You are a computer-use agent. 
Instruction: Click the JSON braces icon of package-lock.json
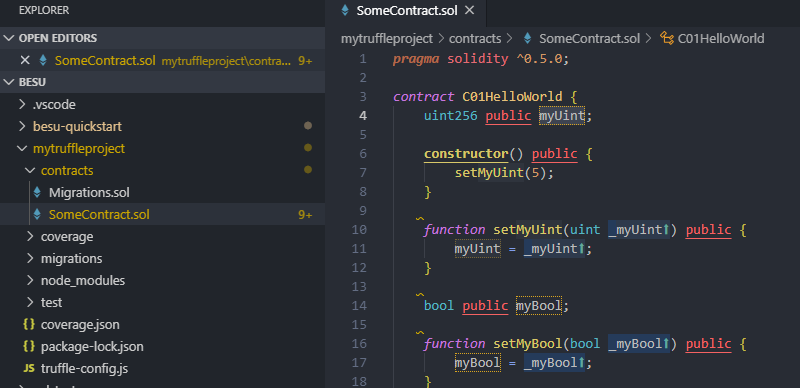29,346
